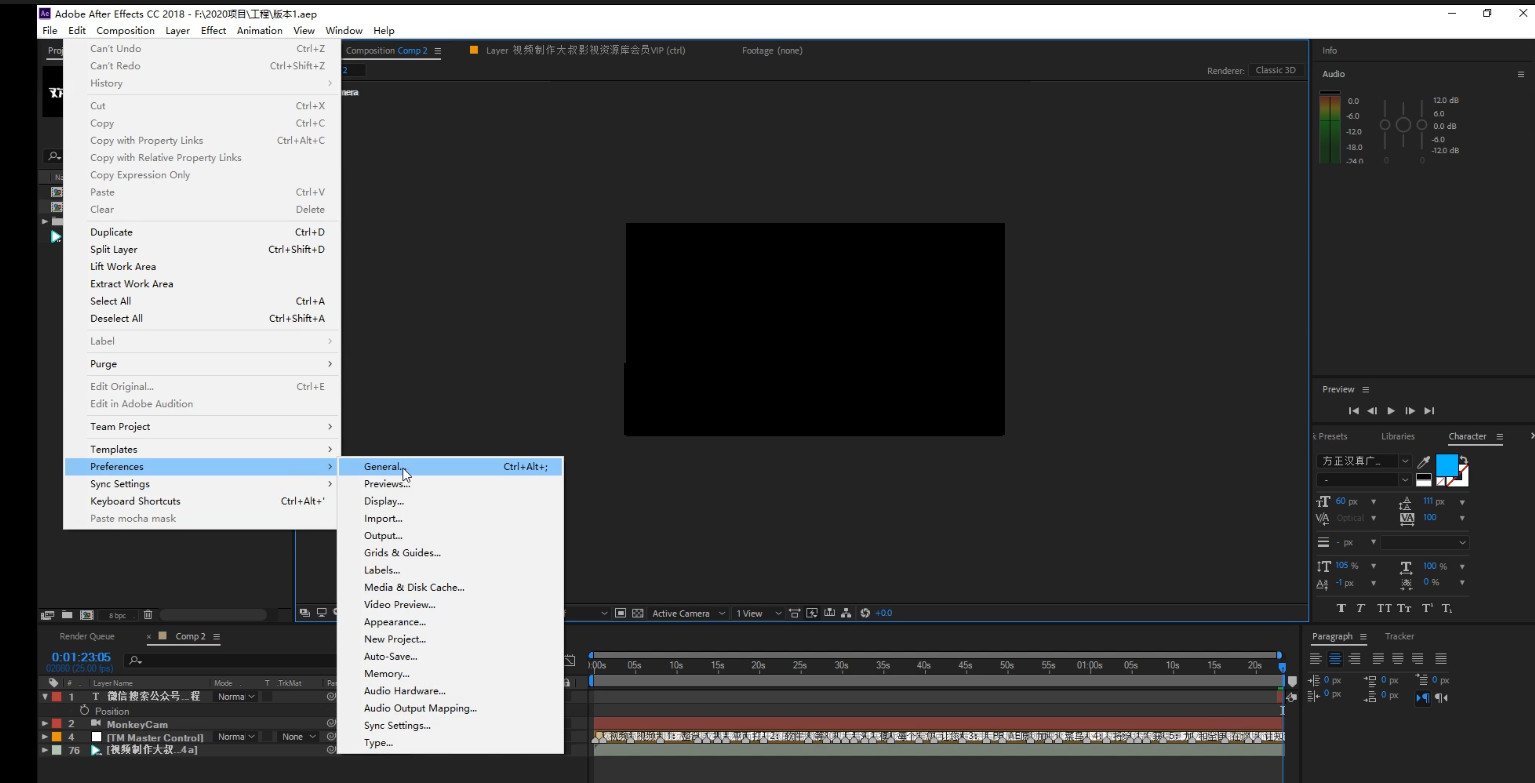Apply Small Caps text style

tap(1405, 608)
